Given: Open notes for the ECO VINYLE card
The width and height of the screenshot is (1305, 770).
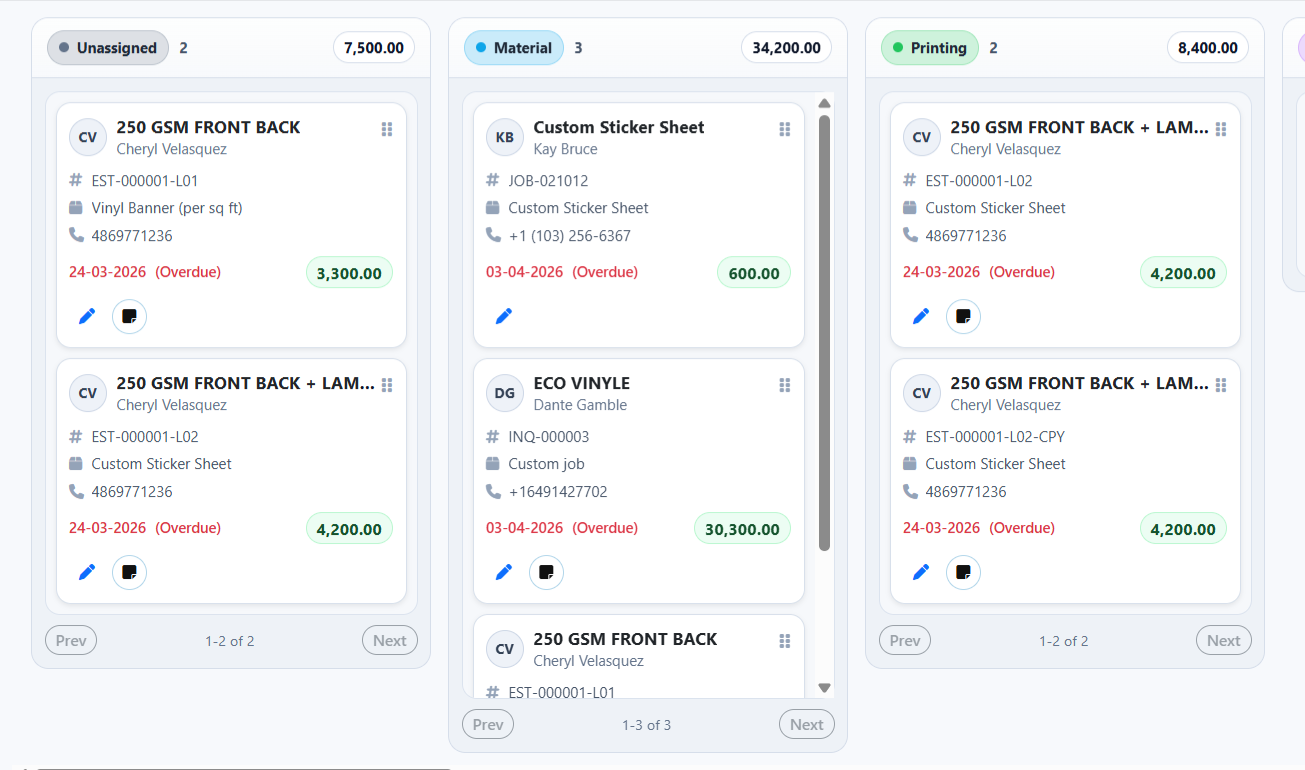Looking at the screenshot, I should [546, 573].
